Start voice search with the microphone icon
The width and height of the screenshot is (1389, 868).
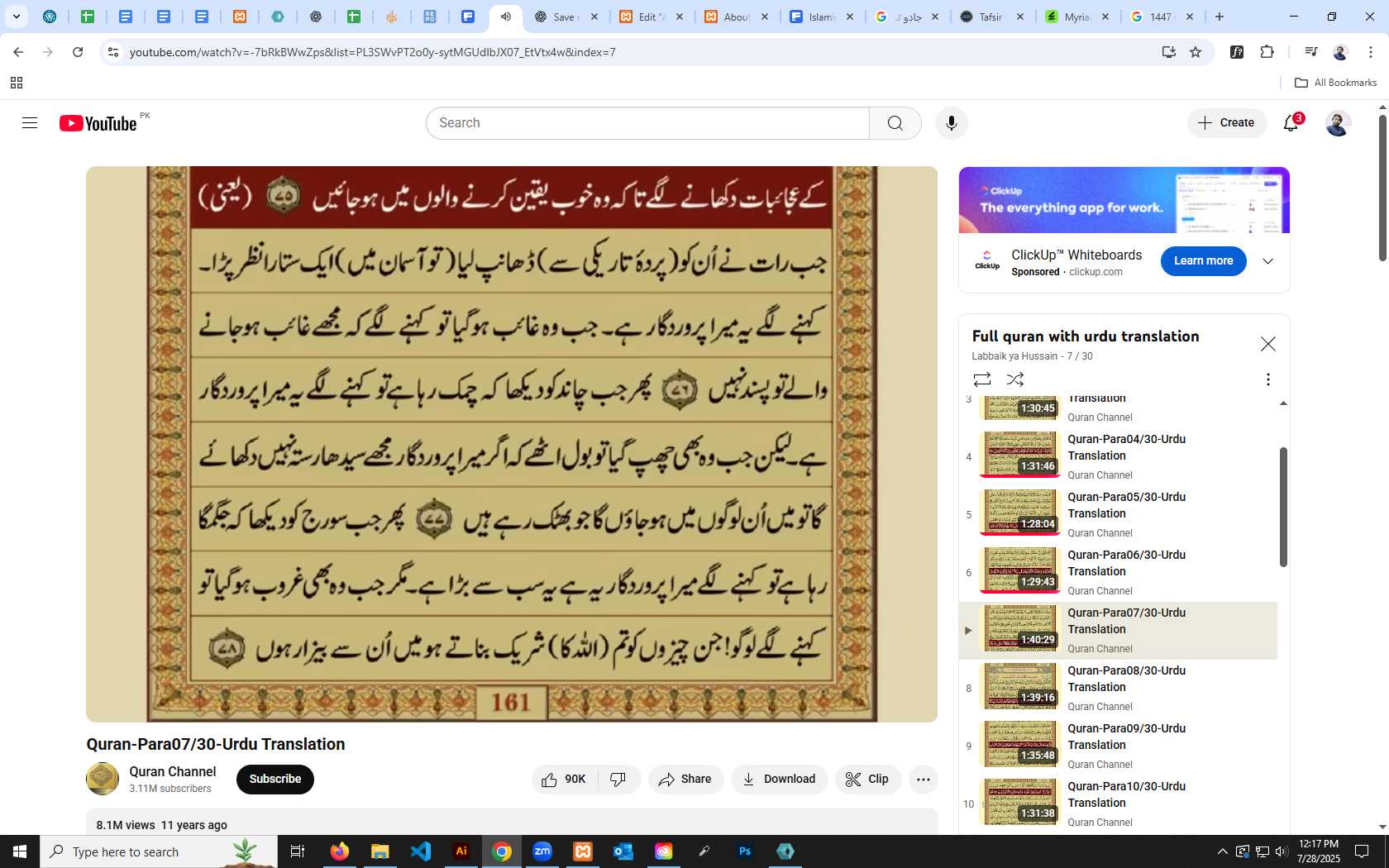point(952,123)
